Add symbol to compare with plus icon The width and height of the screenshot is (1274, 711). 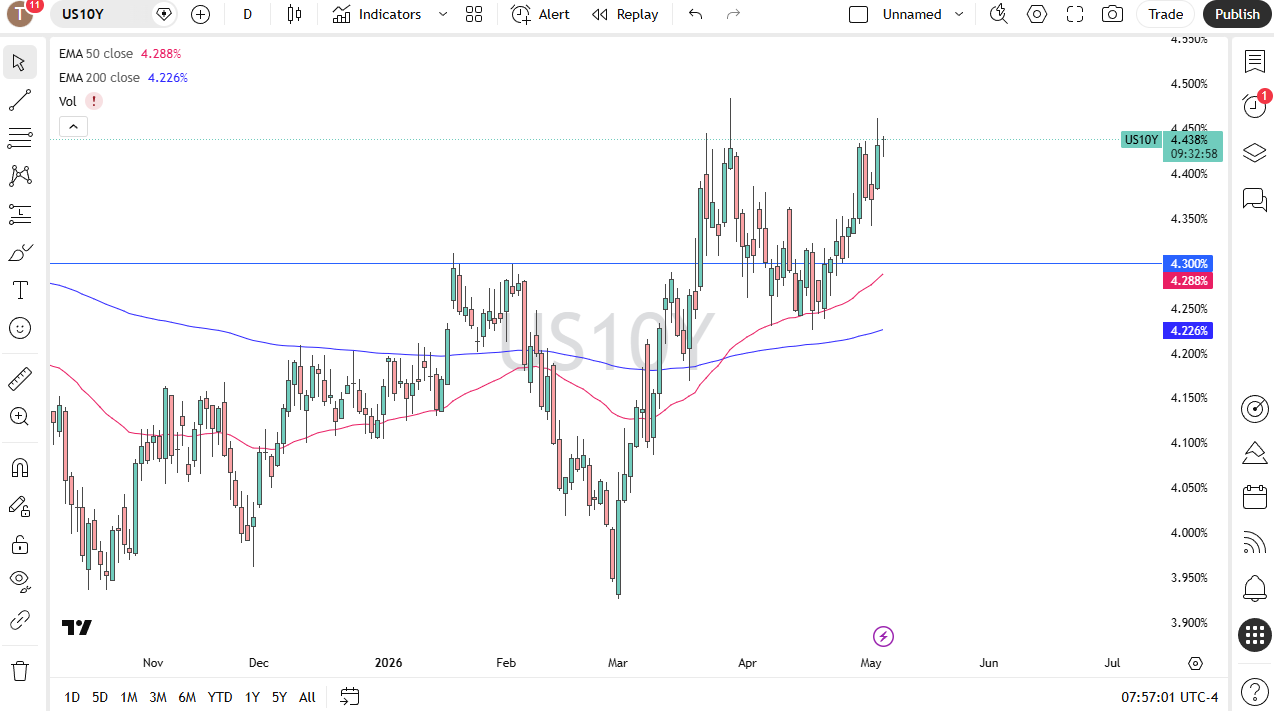click(x=200, y=14)
